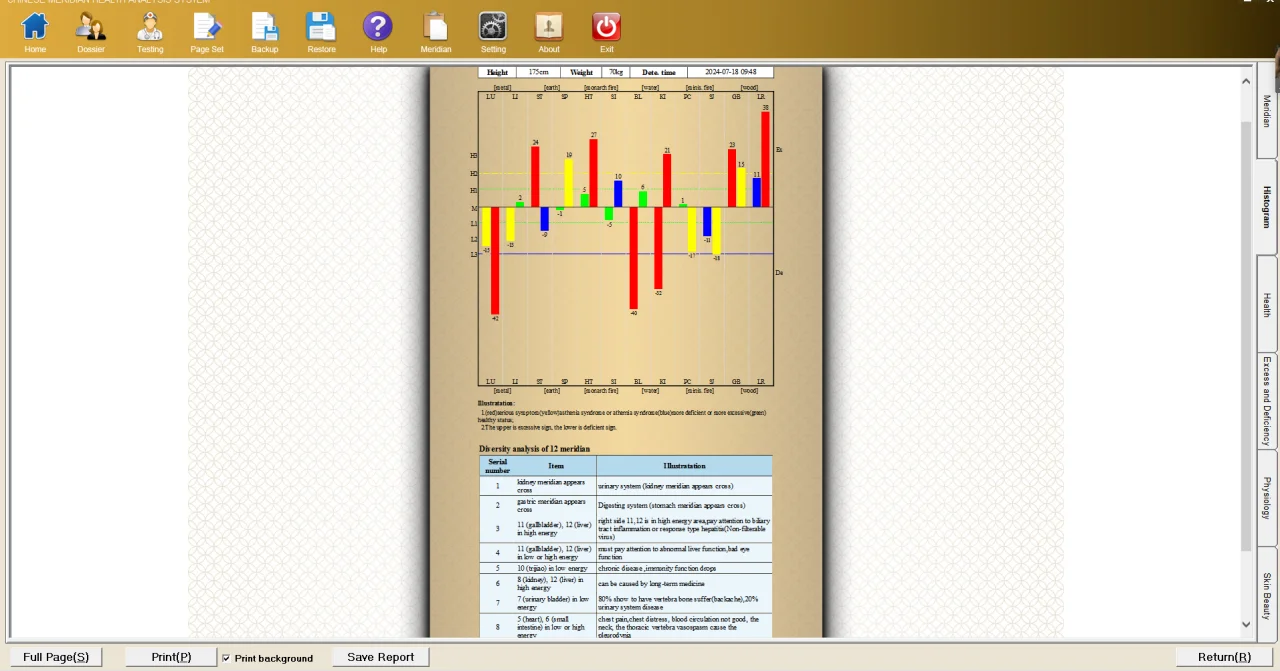Image resolution: width=1280 pixels, height=671 pixels.
Task: Click the detection time '2024-07-18 09:48'
Action: click(730, 72)
